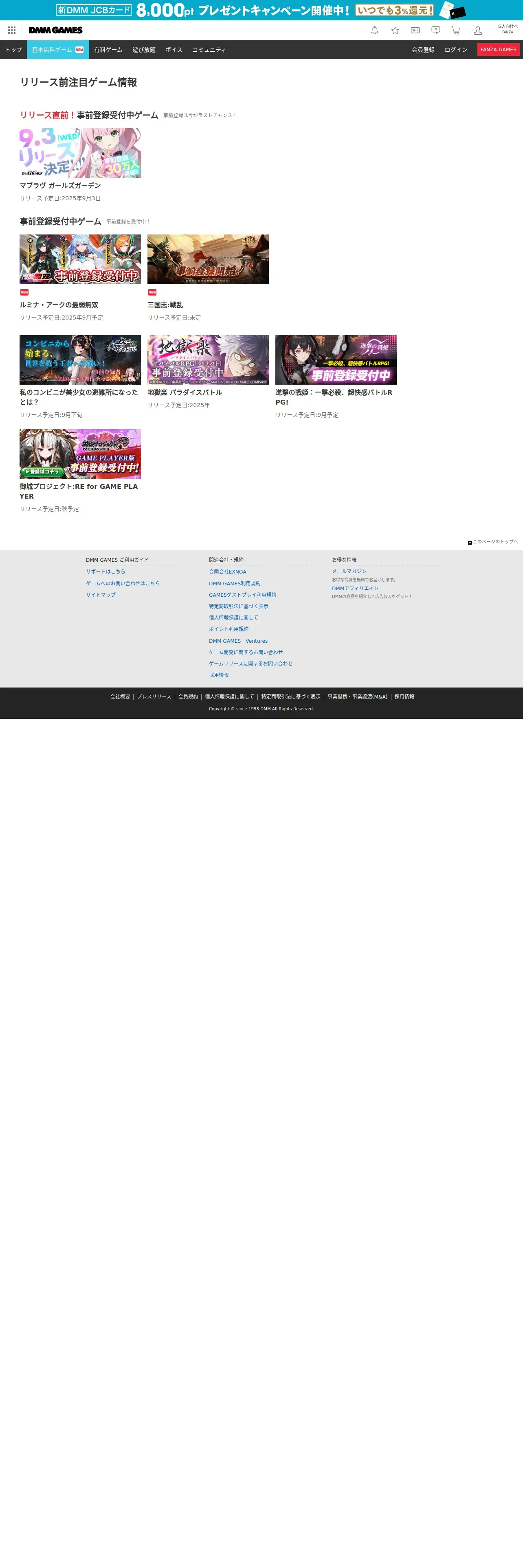Click ログイン in the navigation bar
This screenshot has height=1568, width=523.
pyautogui.click(x=456, y=50)
